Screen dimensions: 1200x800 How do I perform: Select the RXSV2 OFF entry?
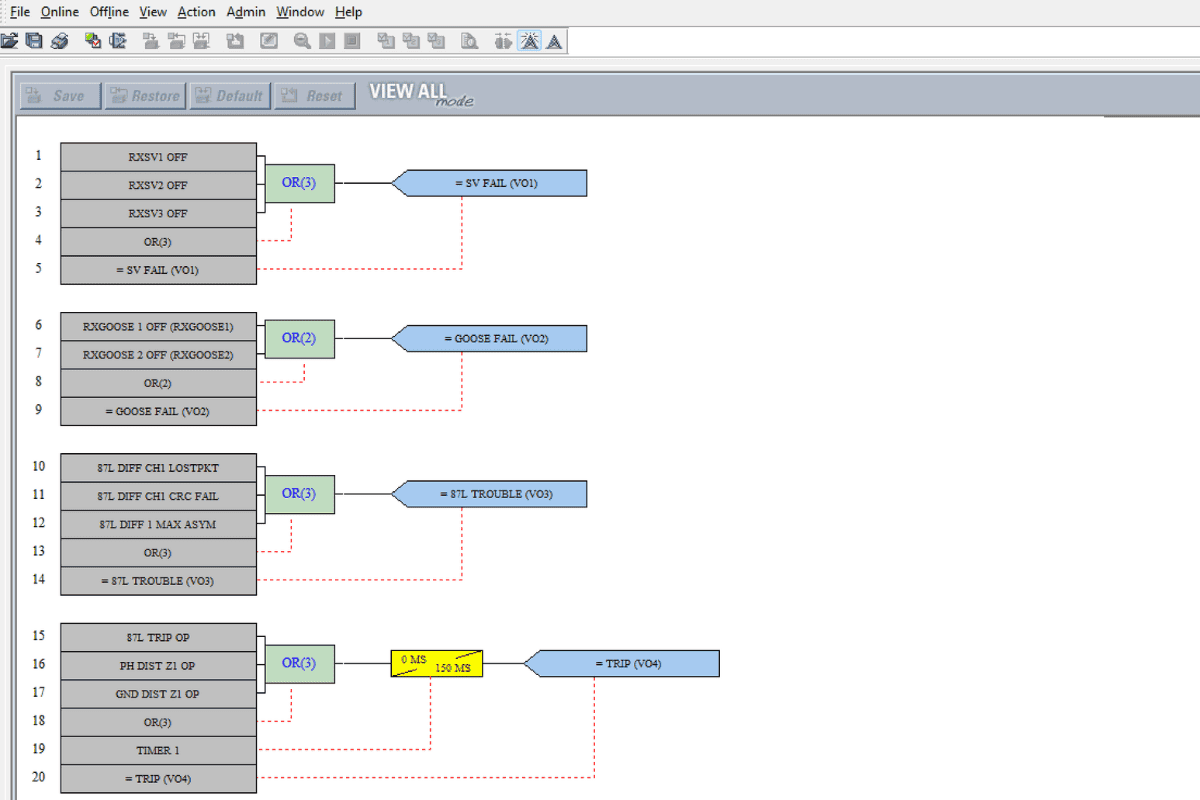click(x=158, y=185)
